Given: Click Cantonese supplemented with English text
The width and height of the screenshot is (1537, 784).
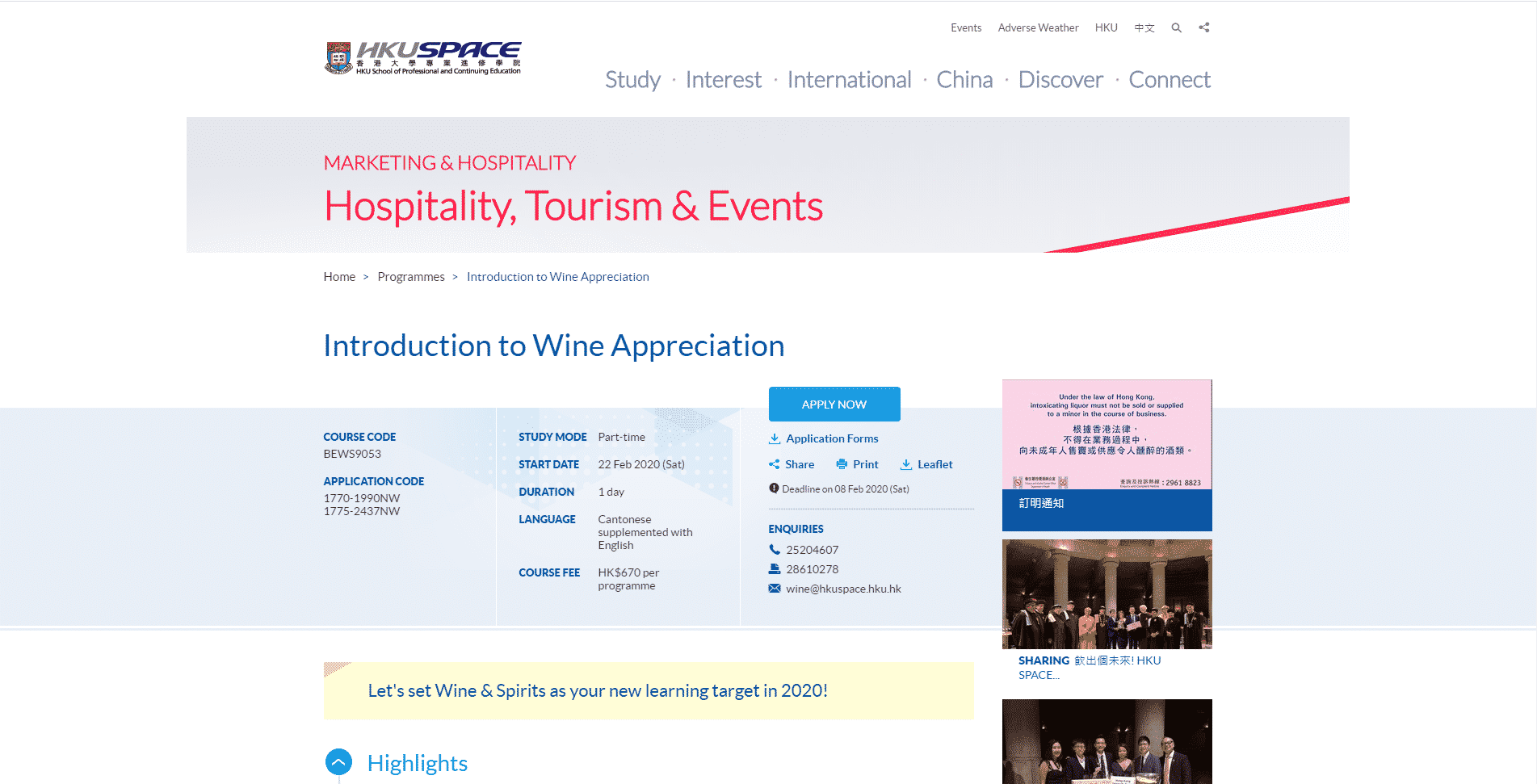Looking at the screenshot, I should (645, 532).
